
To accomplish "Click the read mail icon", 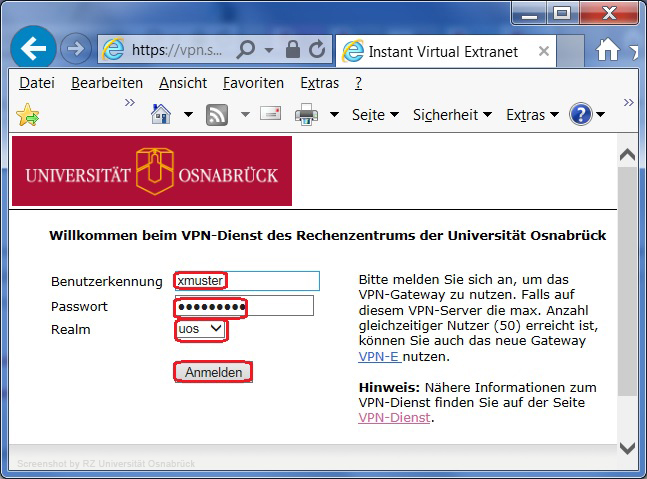I will tap(271, 113).
